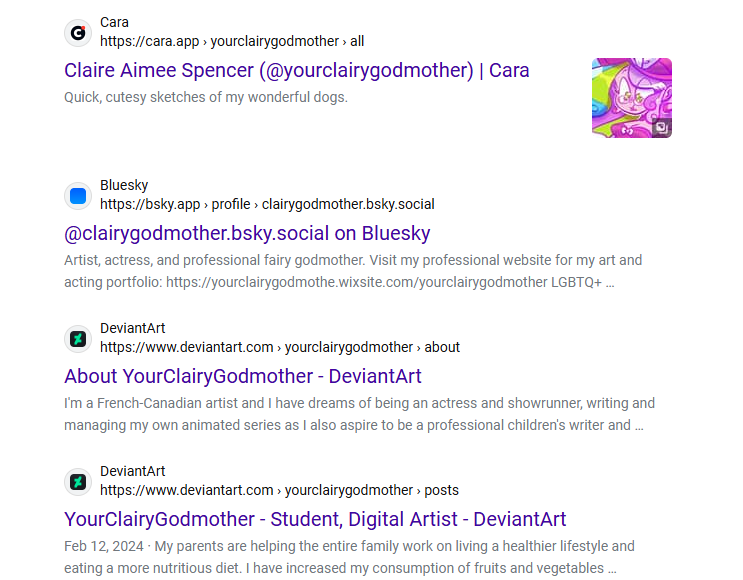Screen dimensions: 743x580
Task: Visit the About YourClairyGodmother DeviantArt link
Action: pos(243,376)
